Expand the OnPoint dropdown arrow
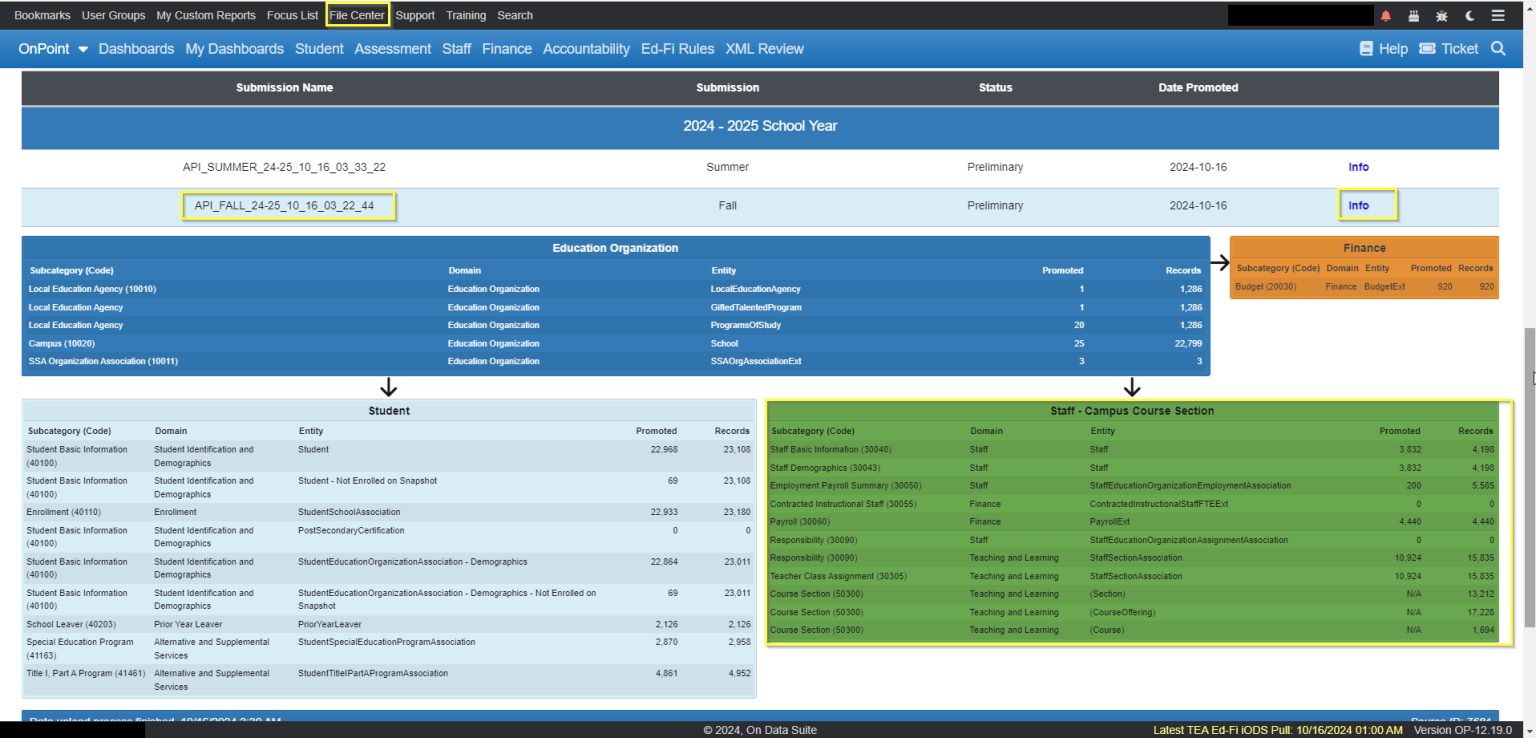1536x738 pixels. click(83, 48)
